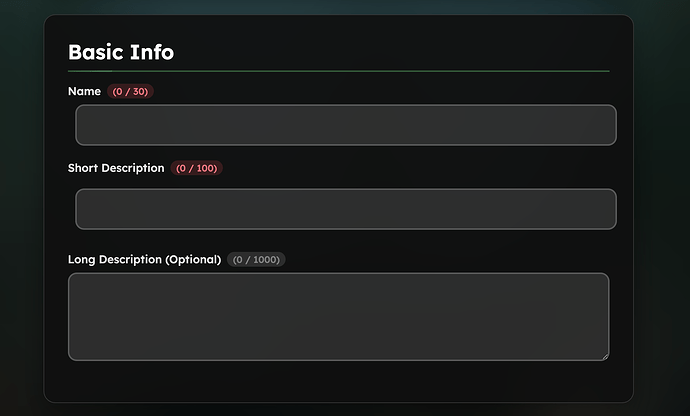
Task: Select the field under the Name label
Action: tap(345, 125)
